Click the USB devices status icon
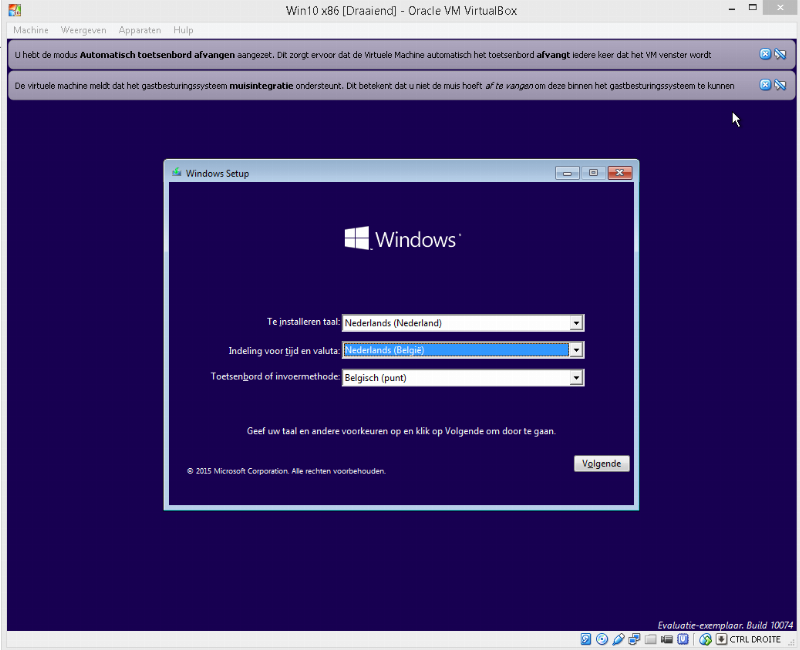Image resolution: width=800 pixels, height=650 pixels. (618, 639)
